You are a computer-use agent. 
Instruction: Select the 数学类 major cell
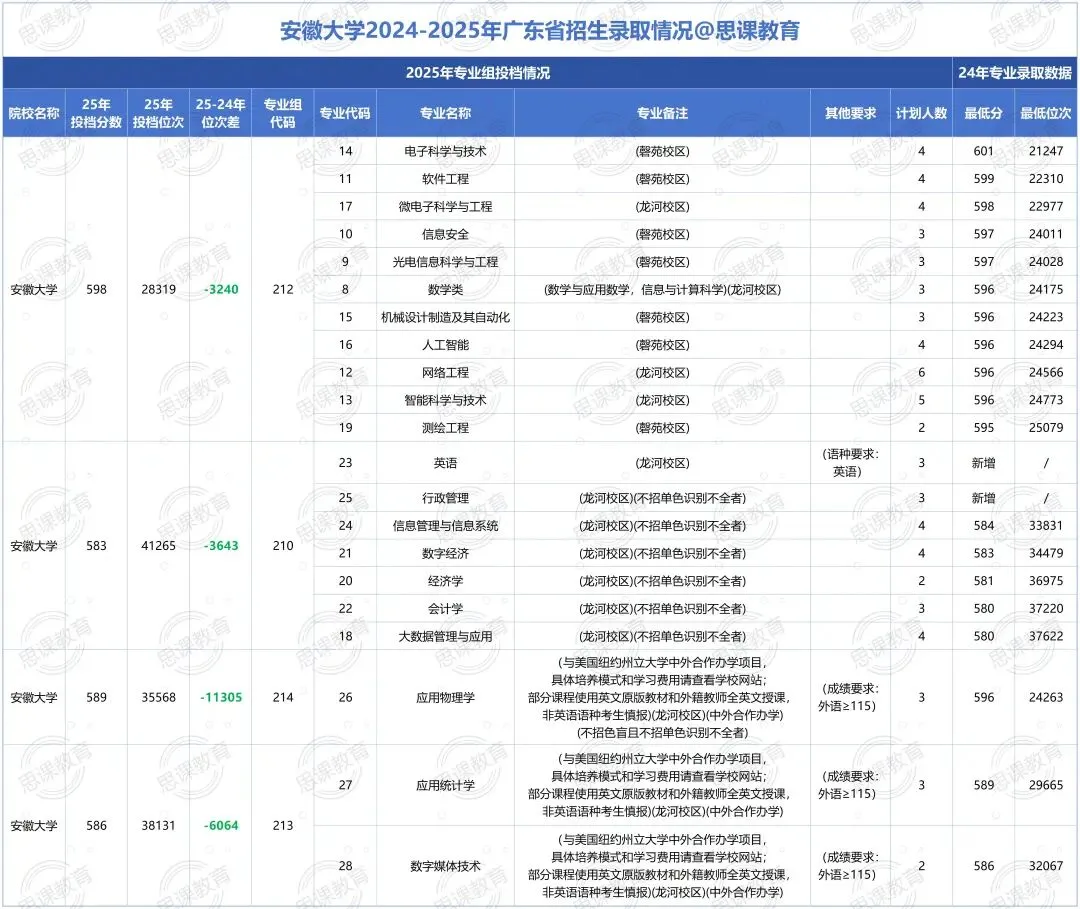[446, 289]
